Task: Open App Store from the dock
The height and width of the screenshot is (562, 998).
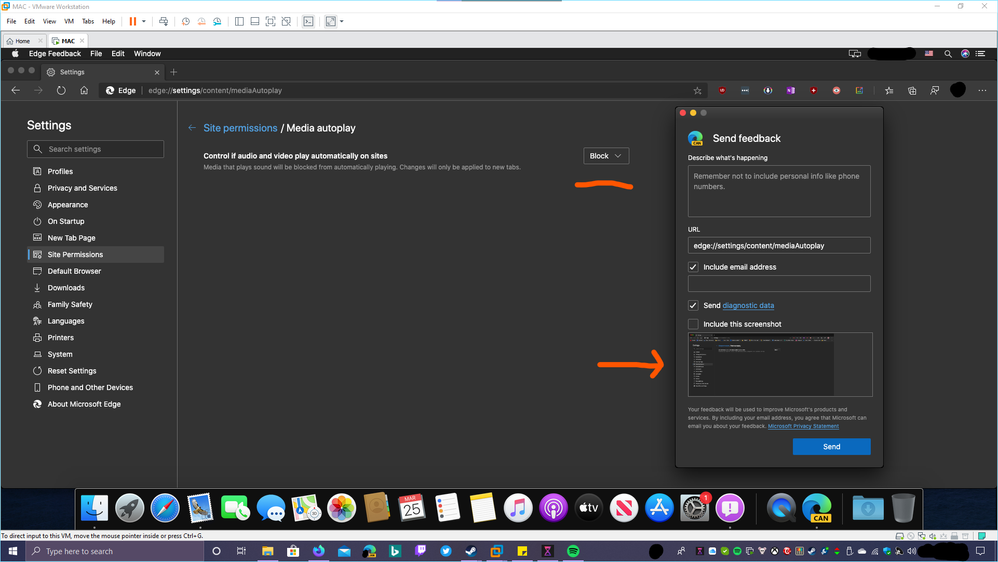Action: (659, 508)
